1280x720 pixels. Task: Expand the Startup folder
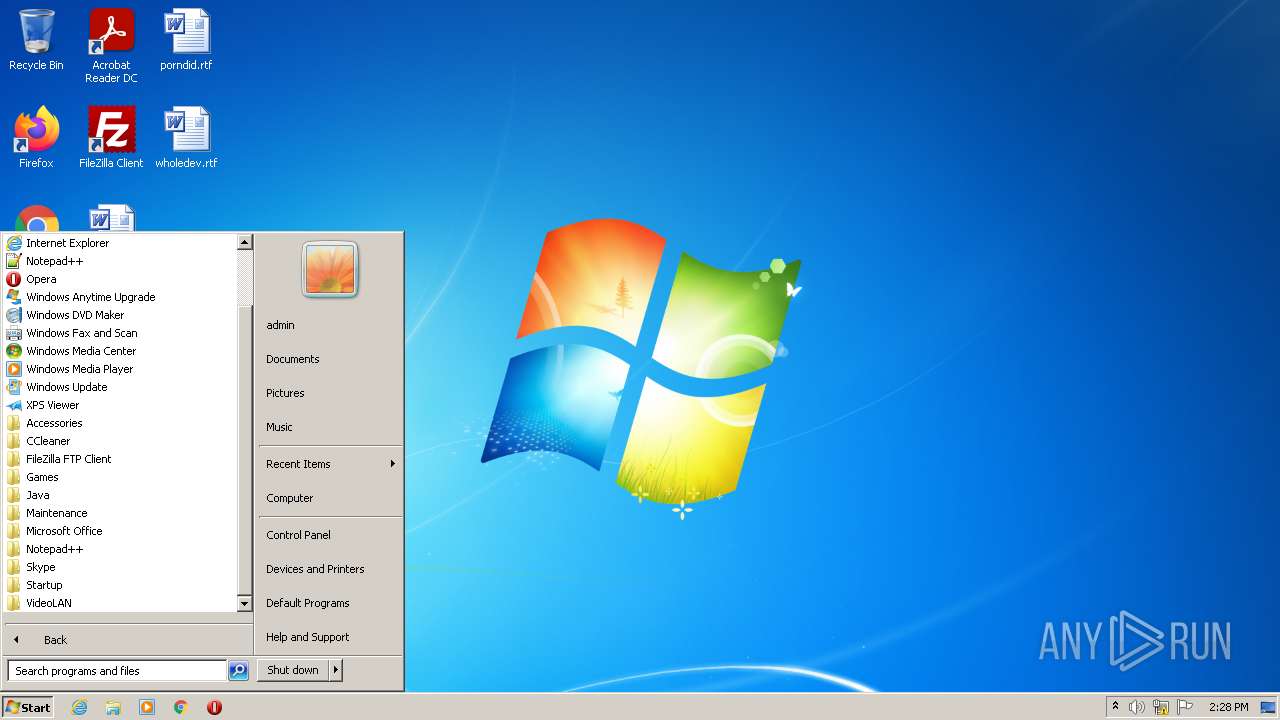(120, 585)
